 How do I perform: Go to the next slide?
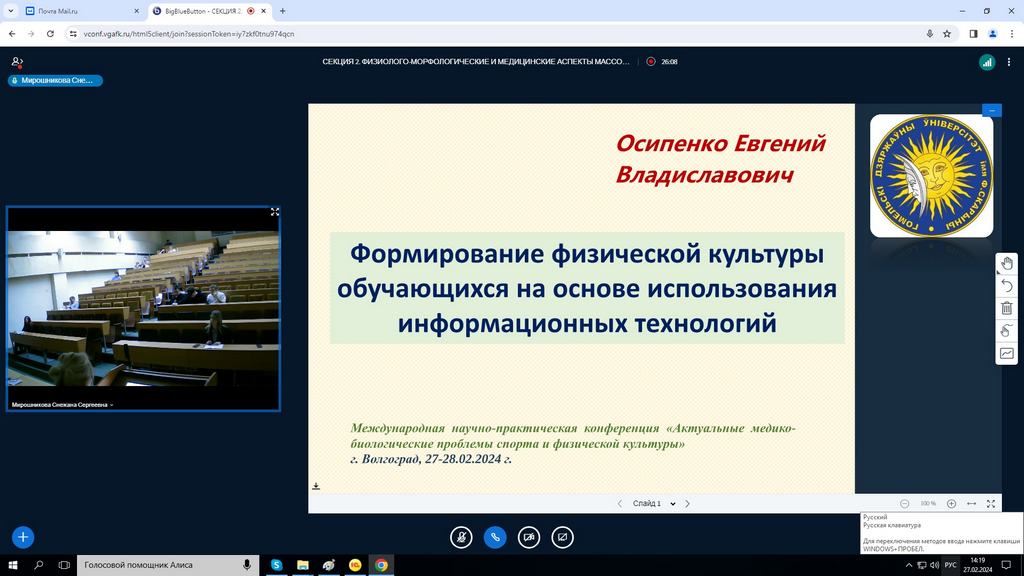coord(688,504)
